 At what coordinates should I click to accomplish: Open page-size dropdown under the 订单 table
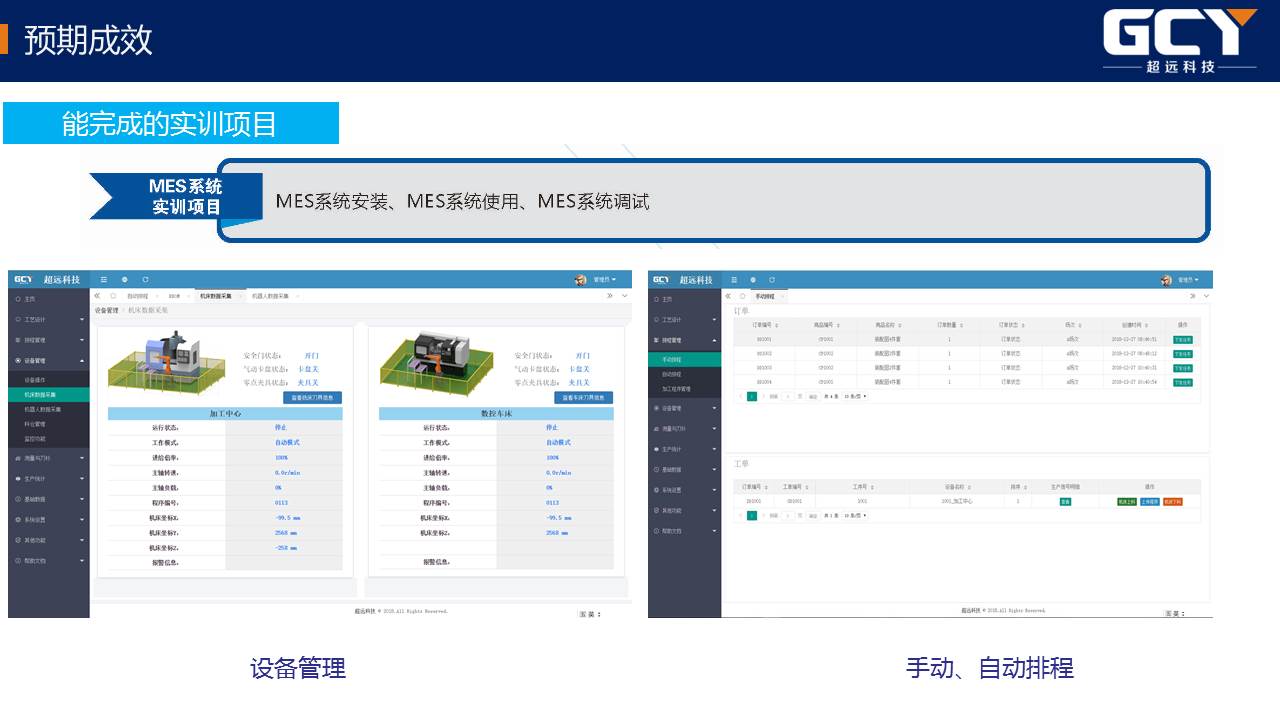(x=855, y=396)
